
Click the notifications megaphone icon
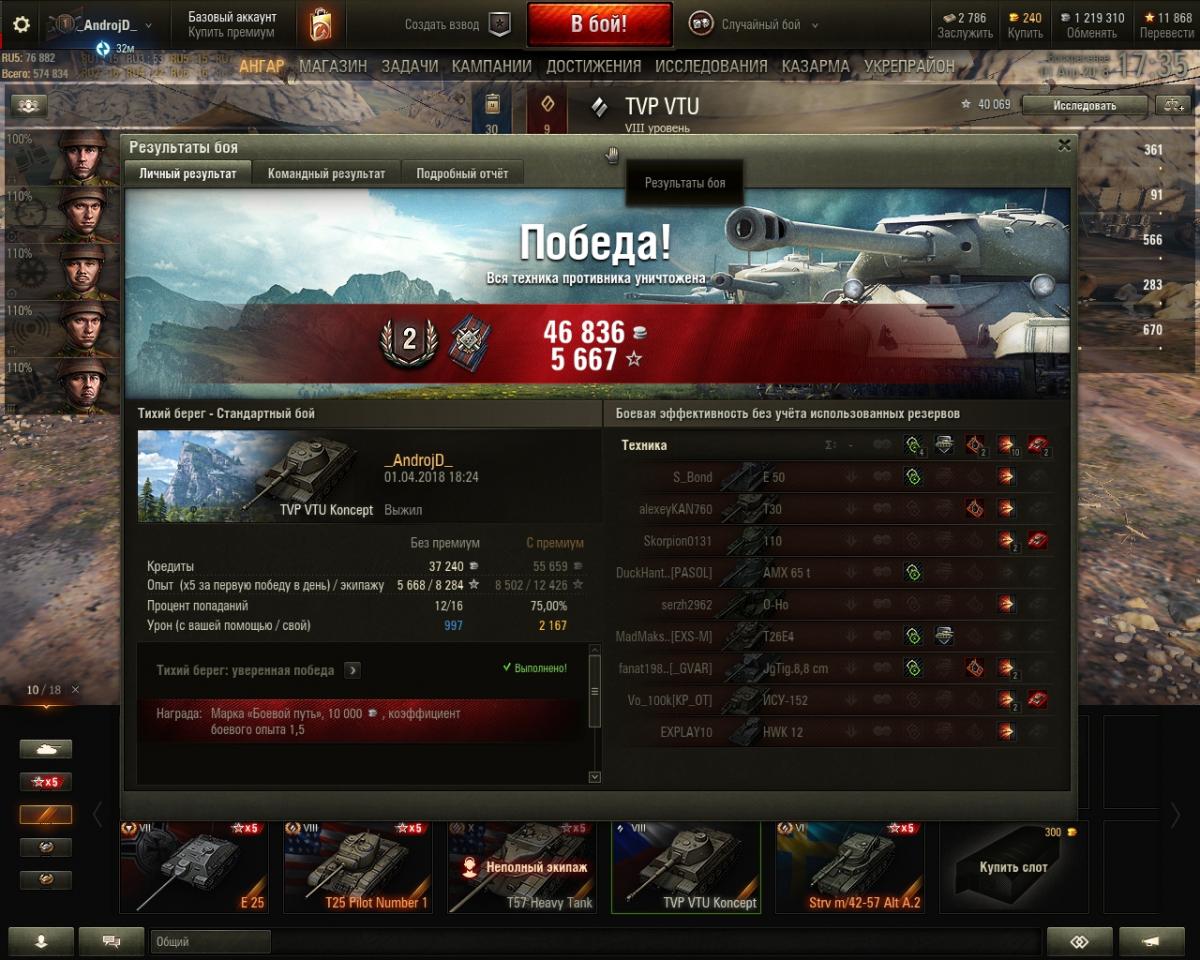(1151, 941)
